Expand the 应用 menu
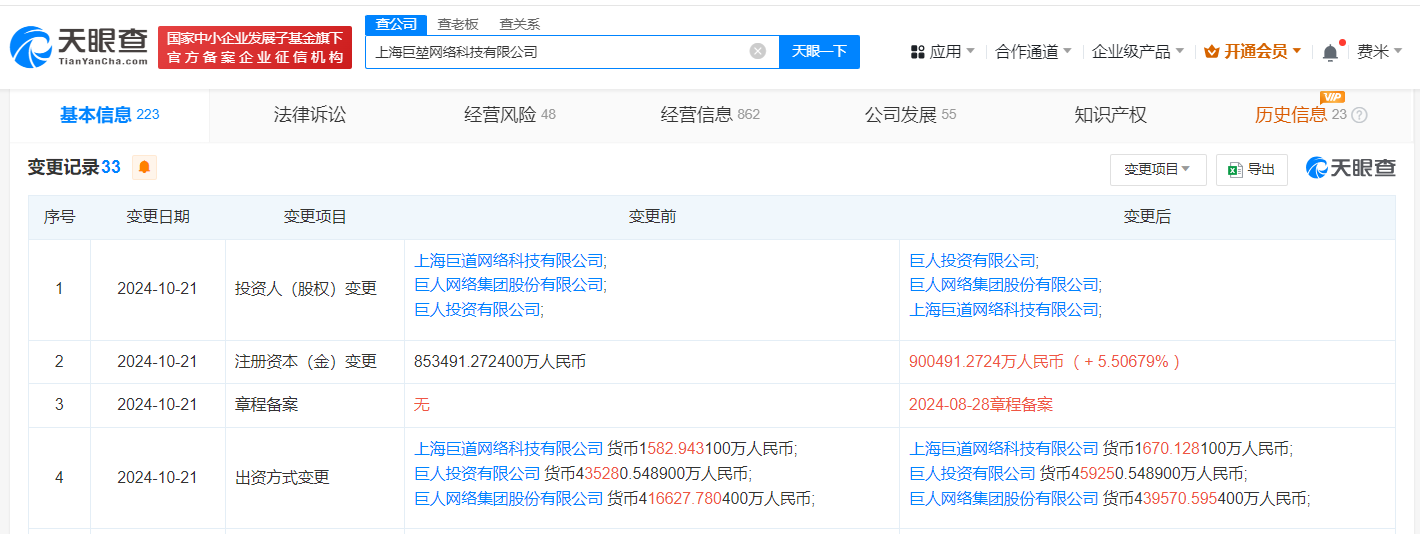The width and height of the screenshot is (1420, 534). (942, 52)
